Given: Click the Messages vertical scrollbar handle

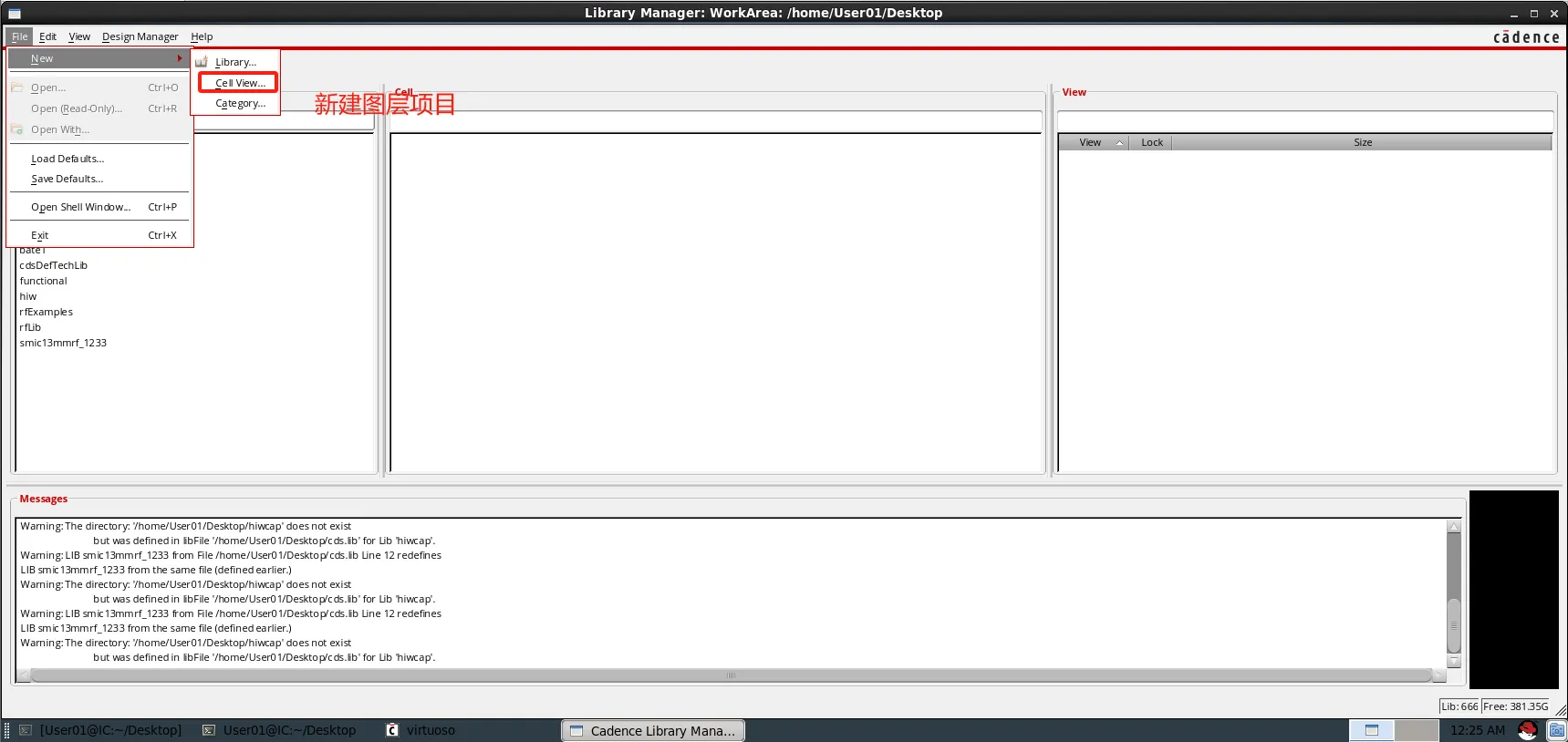Looking at the screenshot, I should point(1454,624).
